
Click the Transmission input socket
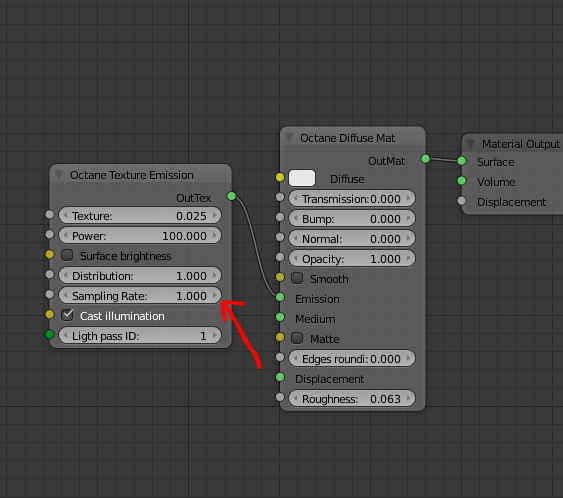pyautogui.click(x=280, y=197)
